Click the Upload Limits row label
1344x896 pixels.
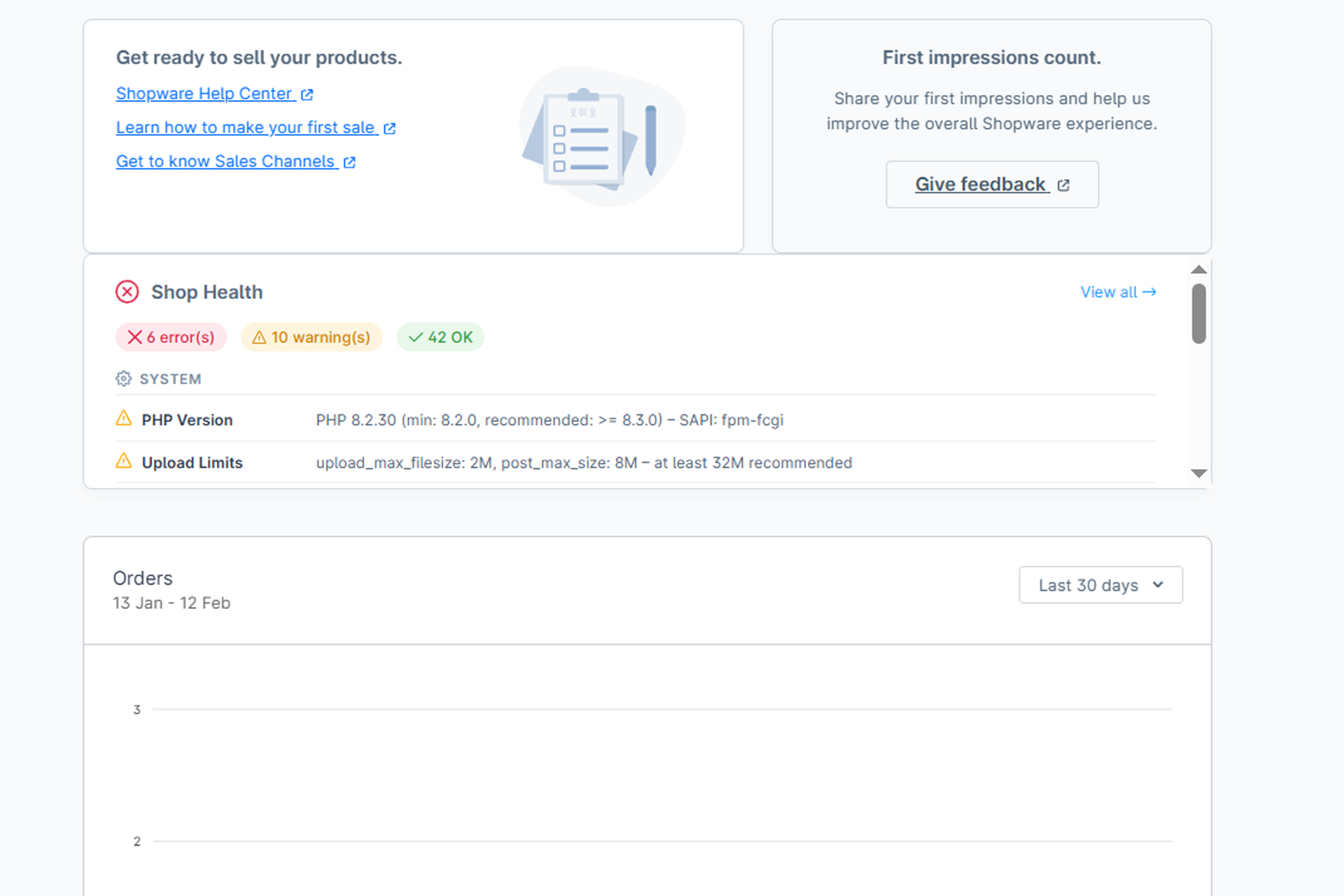tap(192, 463)
